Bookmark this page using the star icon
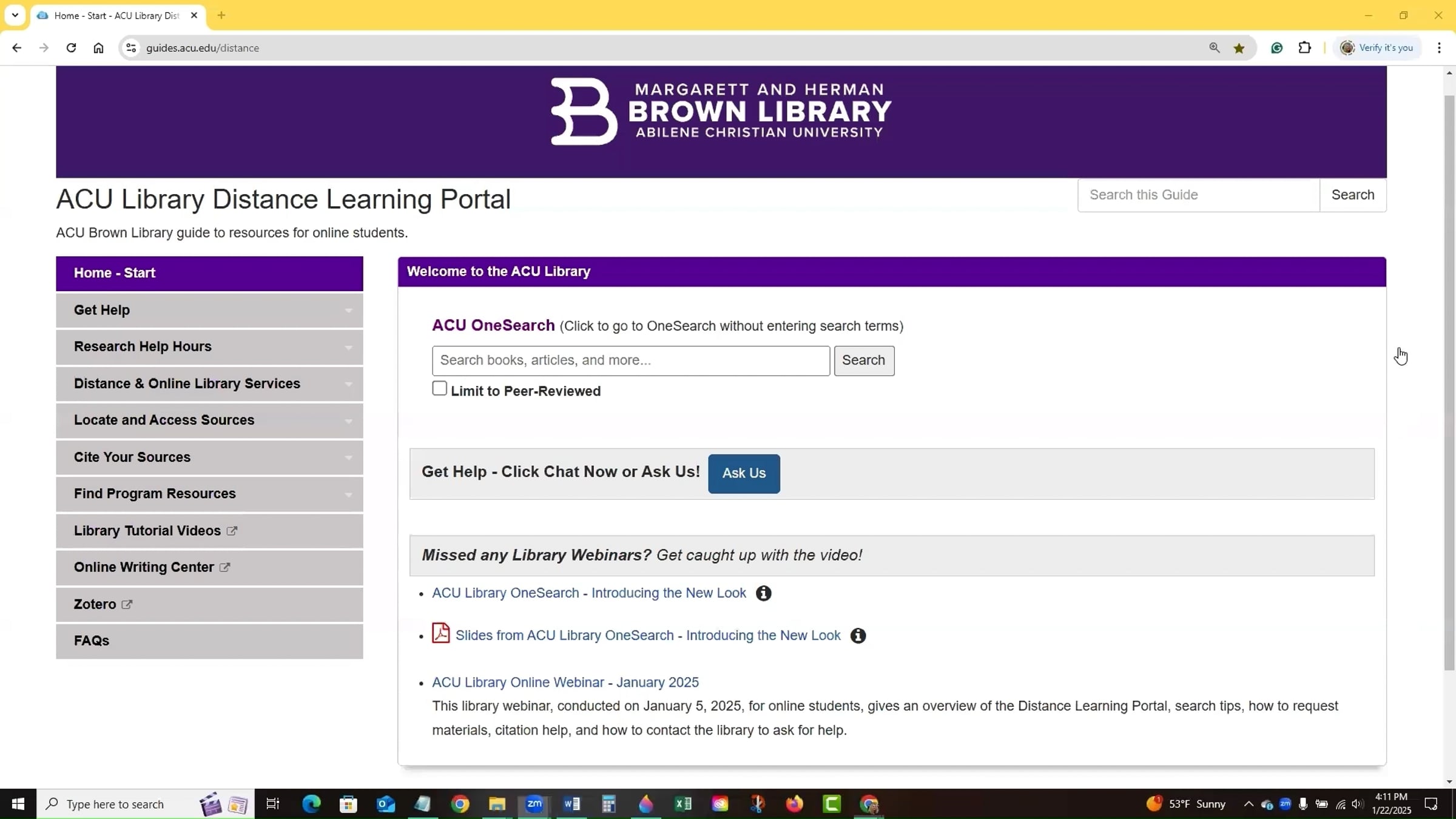Screen dimensions: 1456x819 coord(1239,47)
